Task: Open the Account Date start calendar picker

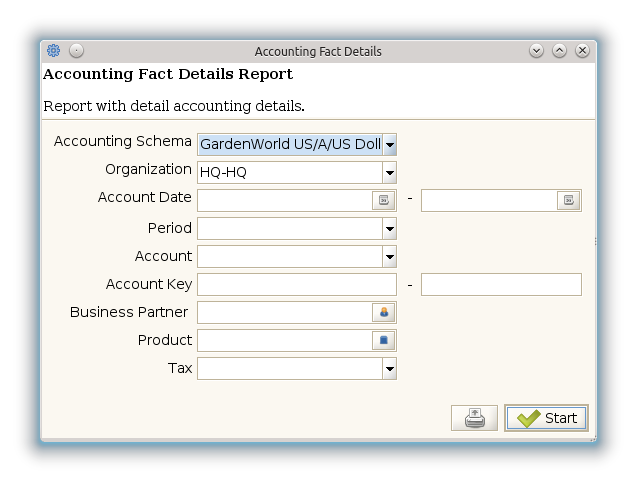Action: click(x=384, y=200)
